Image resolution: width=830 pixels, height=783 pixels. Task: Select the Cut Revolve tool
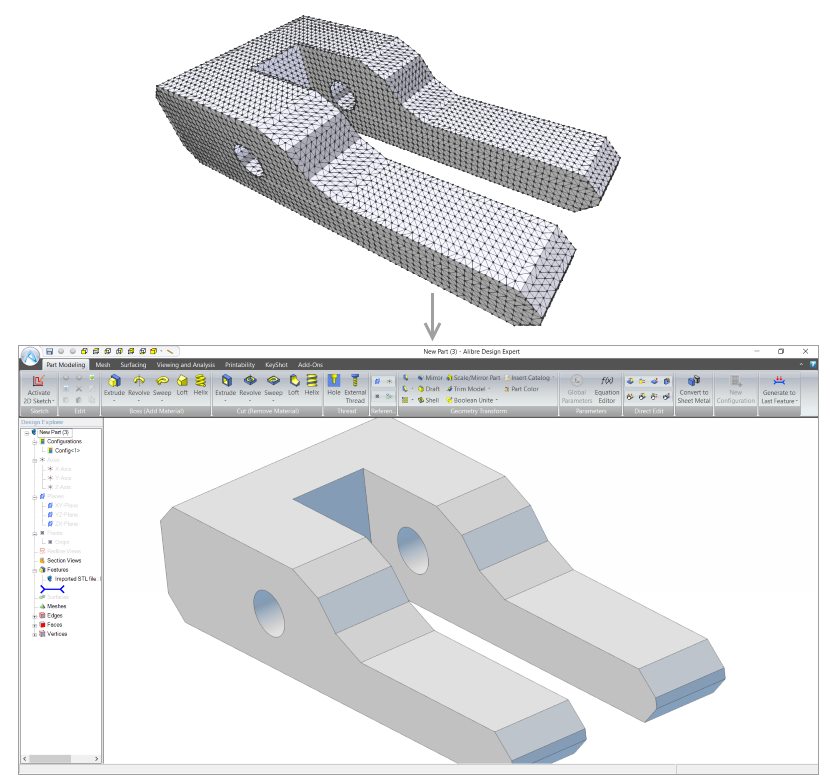(x=250, y=386)
